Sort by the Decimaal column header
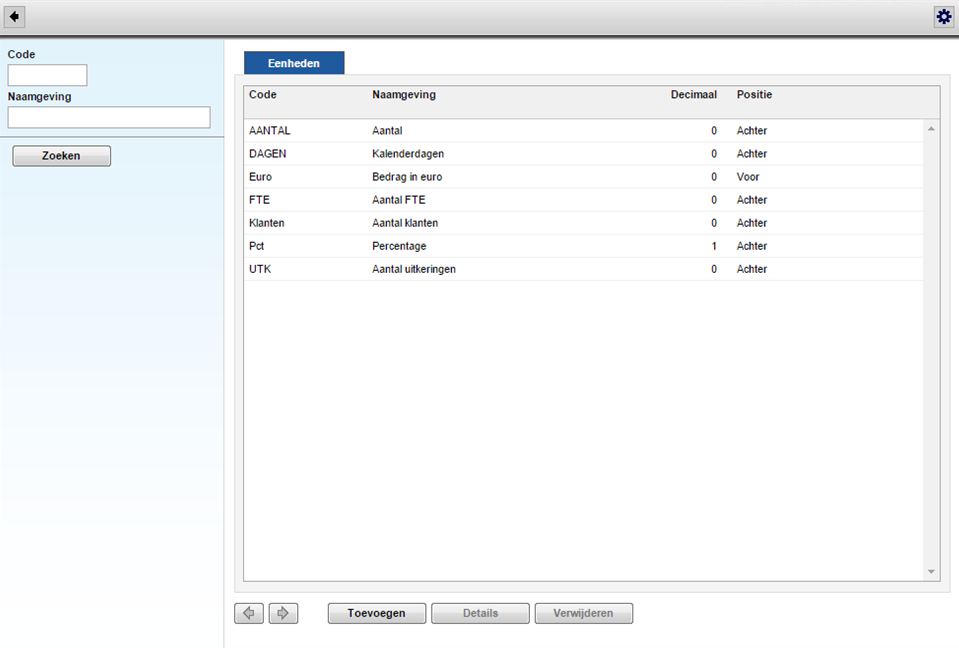This screenshot has width=959, height=648. click(x=693, y=95)
